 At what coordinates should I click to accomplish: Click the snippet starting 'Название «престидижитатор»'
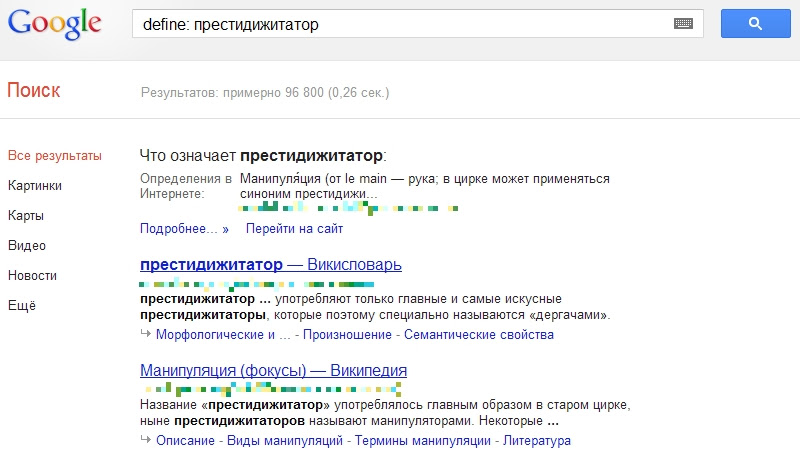tap(385, 413)
